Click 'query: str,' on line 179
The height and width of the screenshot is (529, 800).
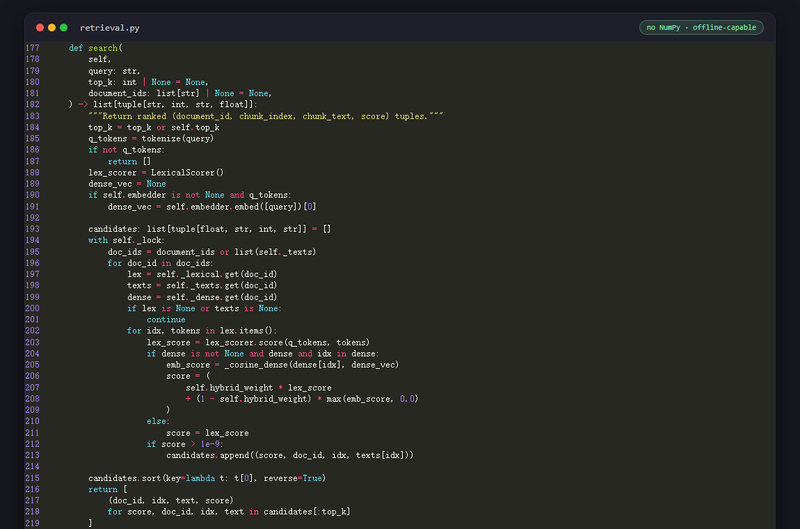point(114,71)
